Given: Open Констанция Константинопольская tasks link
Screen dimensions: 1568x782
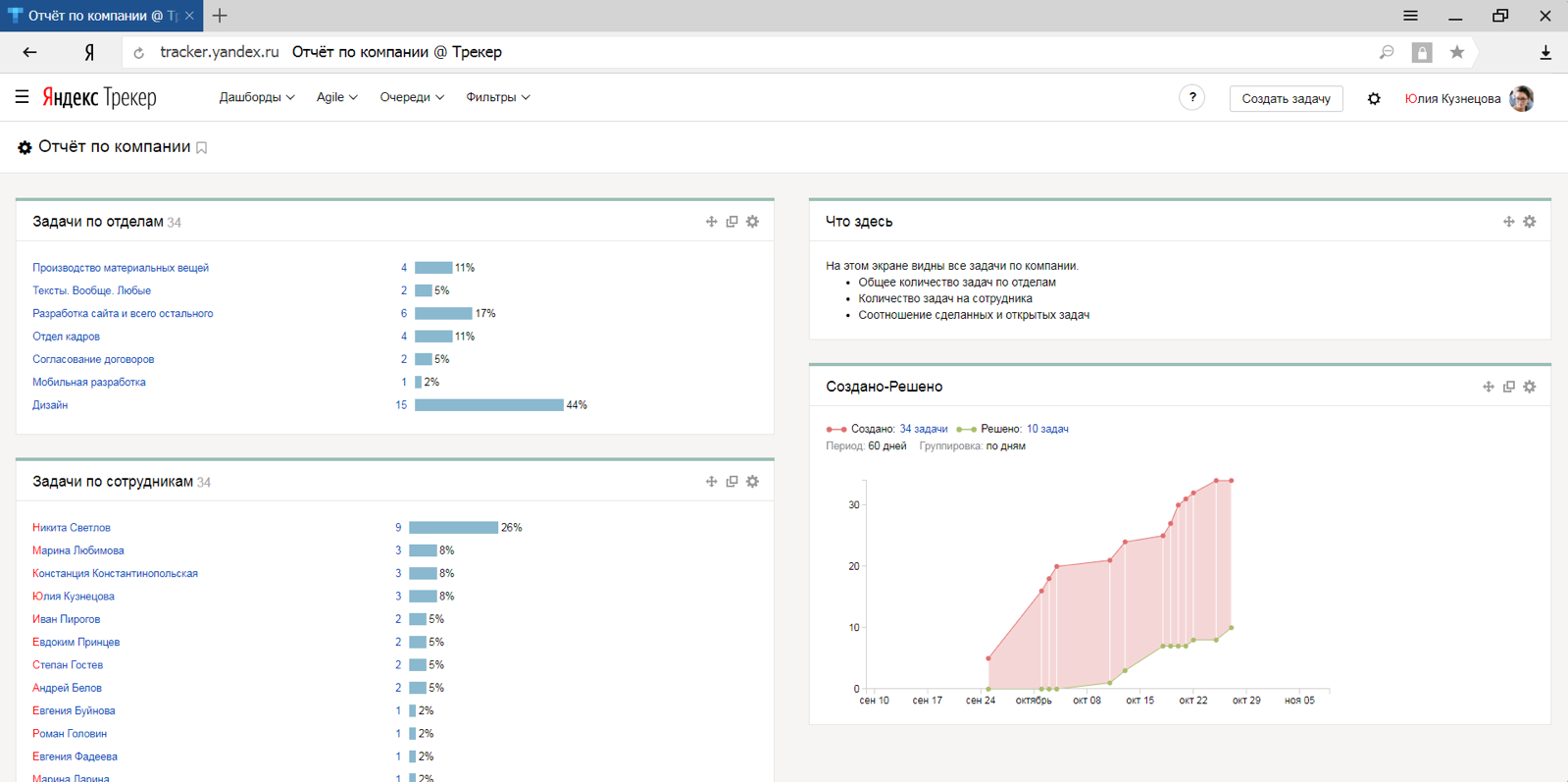Looking at the screenshot, I should 115,574.
